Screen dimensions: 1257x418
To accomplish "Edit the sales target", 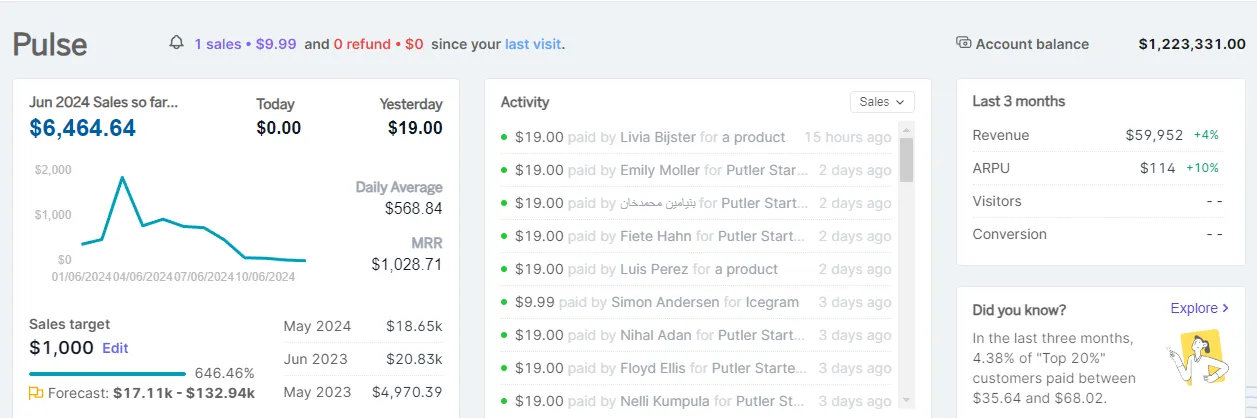I will (115, 348).
